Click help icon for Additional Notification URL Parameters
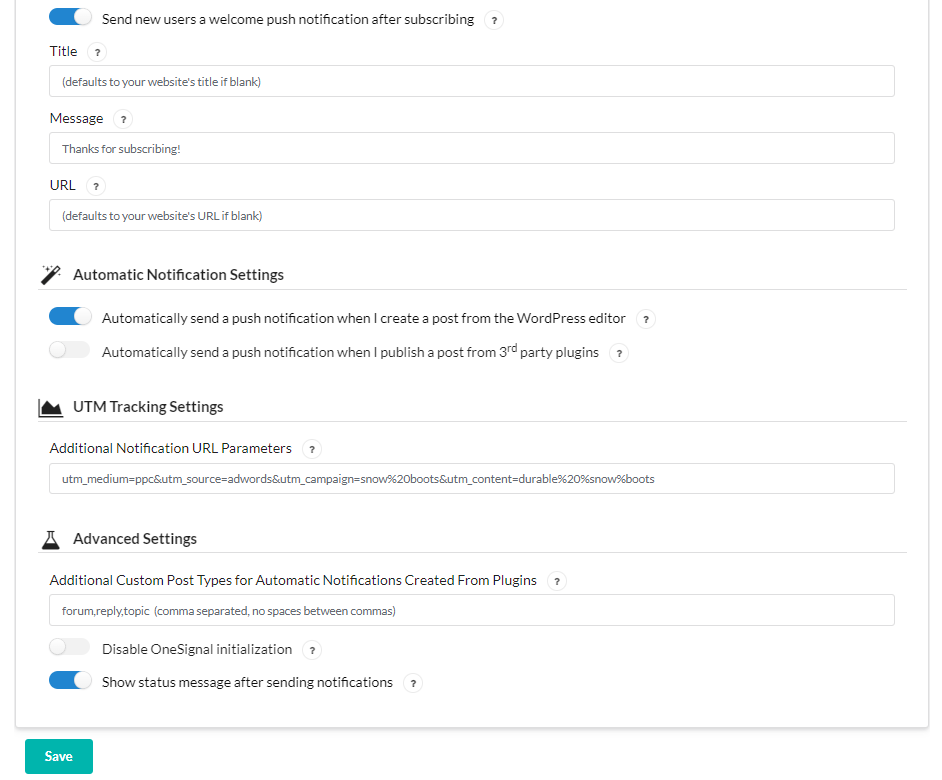This screenshot has height=780, width=942. pos(312,449)
